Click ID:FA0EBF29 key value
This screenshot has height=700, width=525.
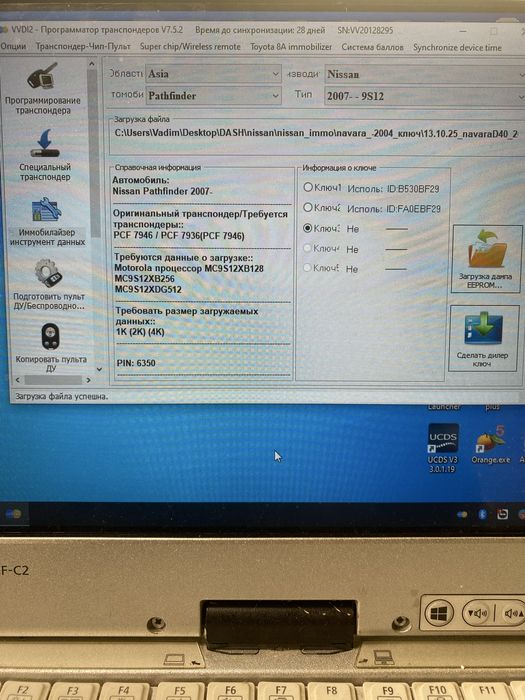click(x=414, y=209)
